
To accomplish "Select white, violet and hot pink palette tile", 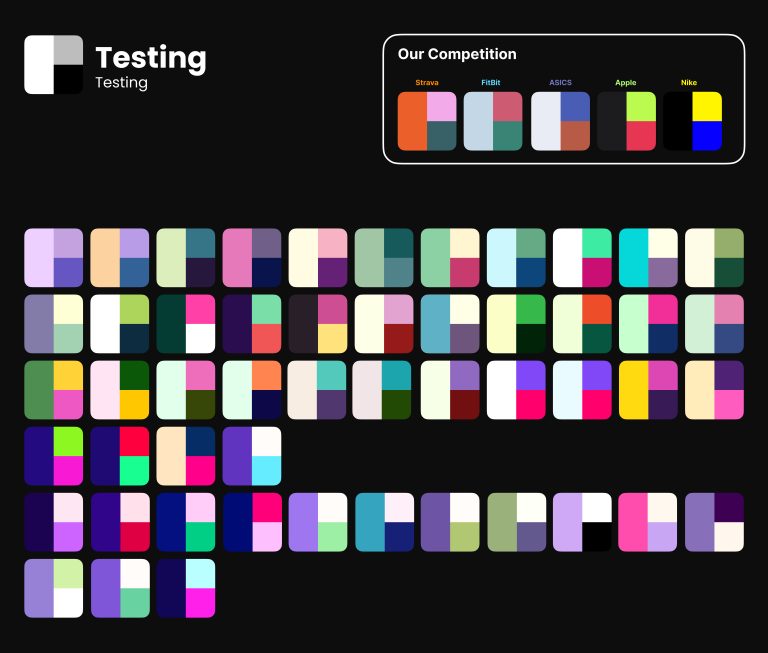I will point(516,390).
